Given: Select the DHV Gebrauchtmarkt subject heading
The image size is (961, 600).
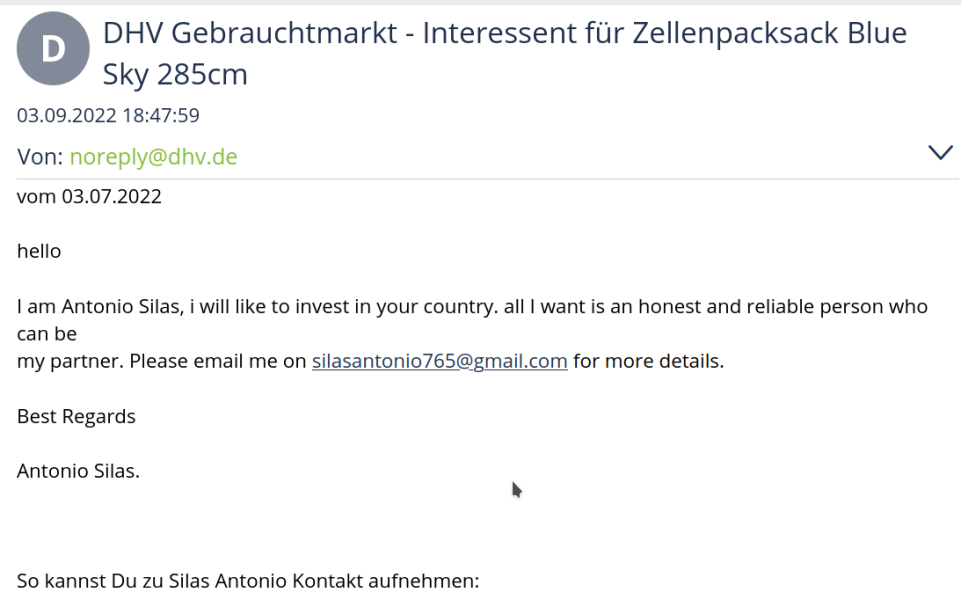Looking at the screenshot, I should (x=504, y=53).
